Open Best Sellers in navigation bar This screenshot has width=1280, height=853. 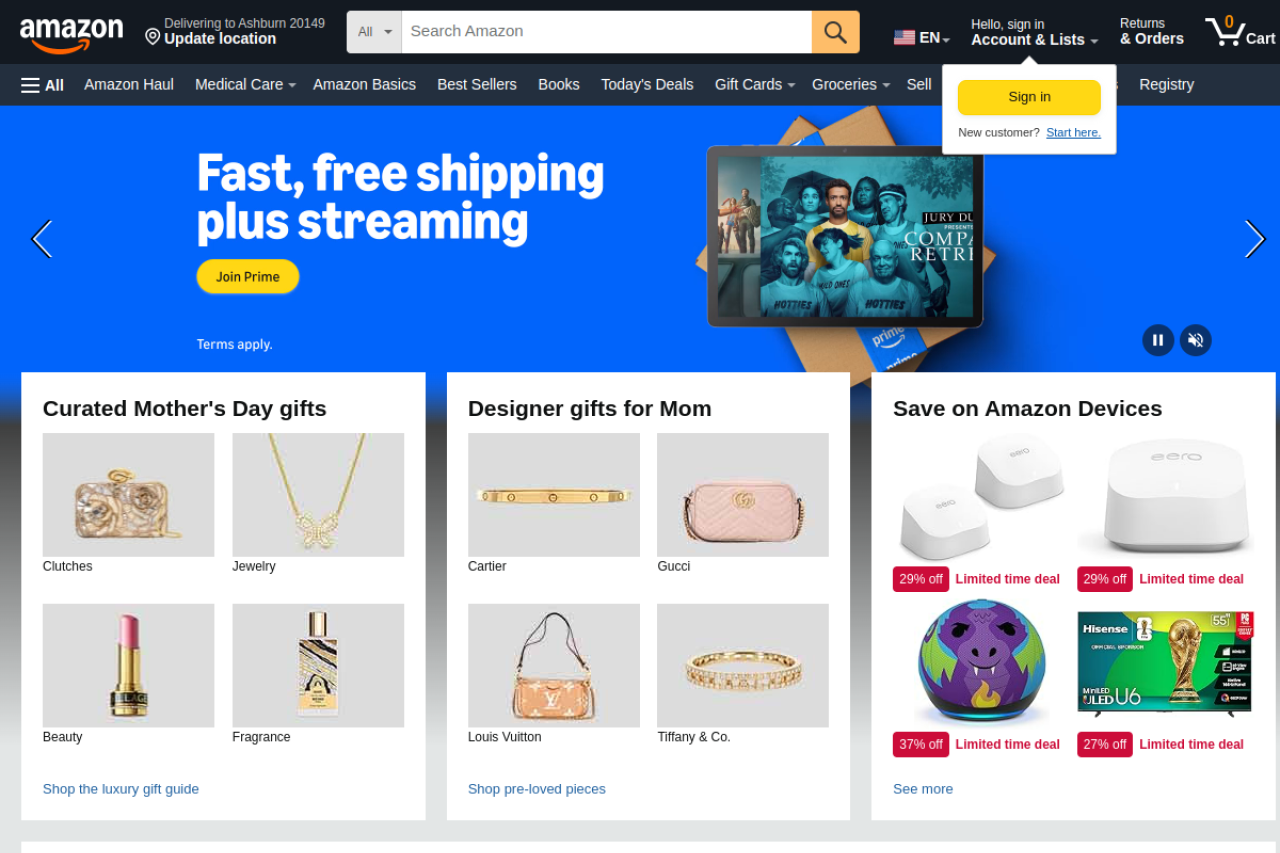477,85
